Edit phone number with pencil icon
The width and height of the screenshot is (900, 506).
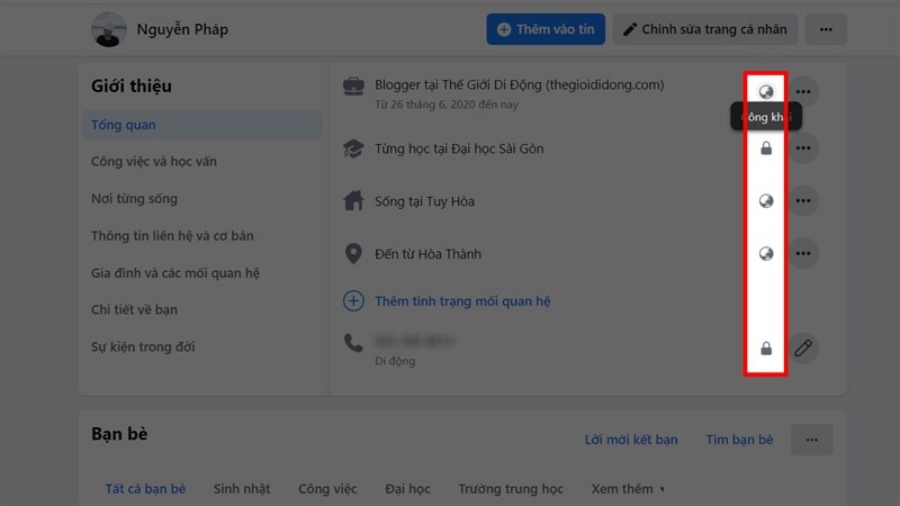click(x=803, y=348)
